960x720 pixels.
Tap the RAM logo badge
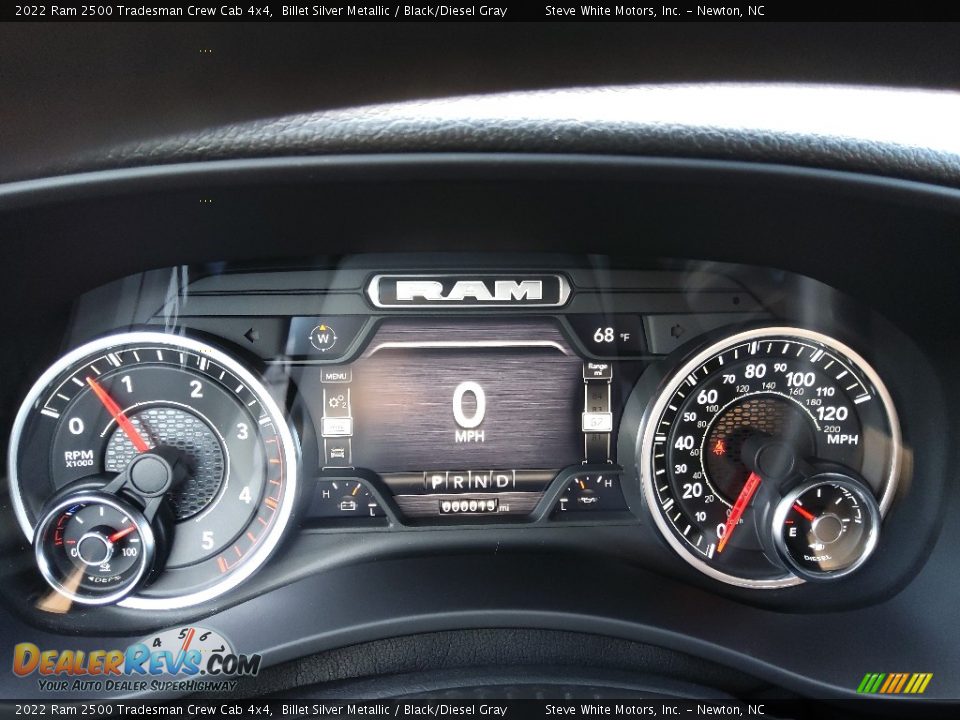[x=468, y=291]
